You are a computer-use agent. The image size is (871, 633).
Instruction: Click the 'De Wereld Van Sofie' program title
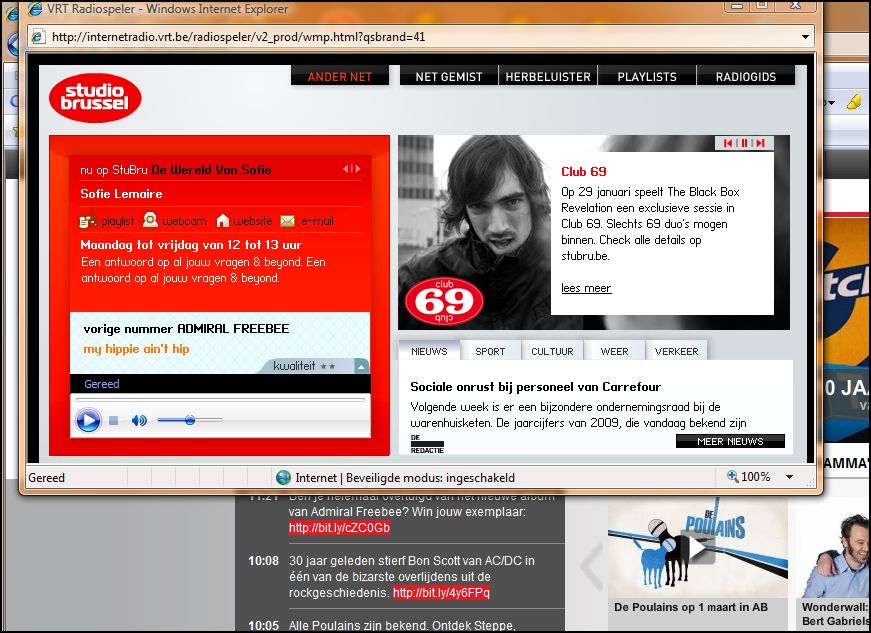click(212, 170)
